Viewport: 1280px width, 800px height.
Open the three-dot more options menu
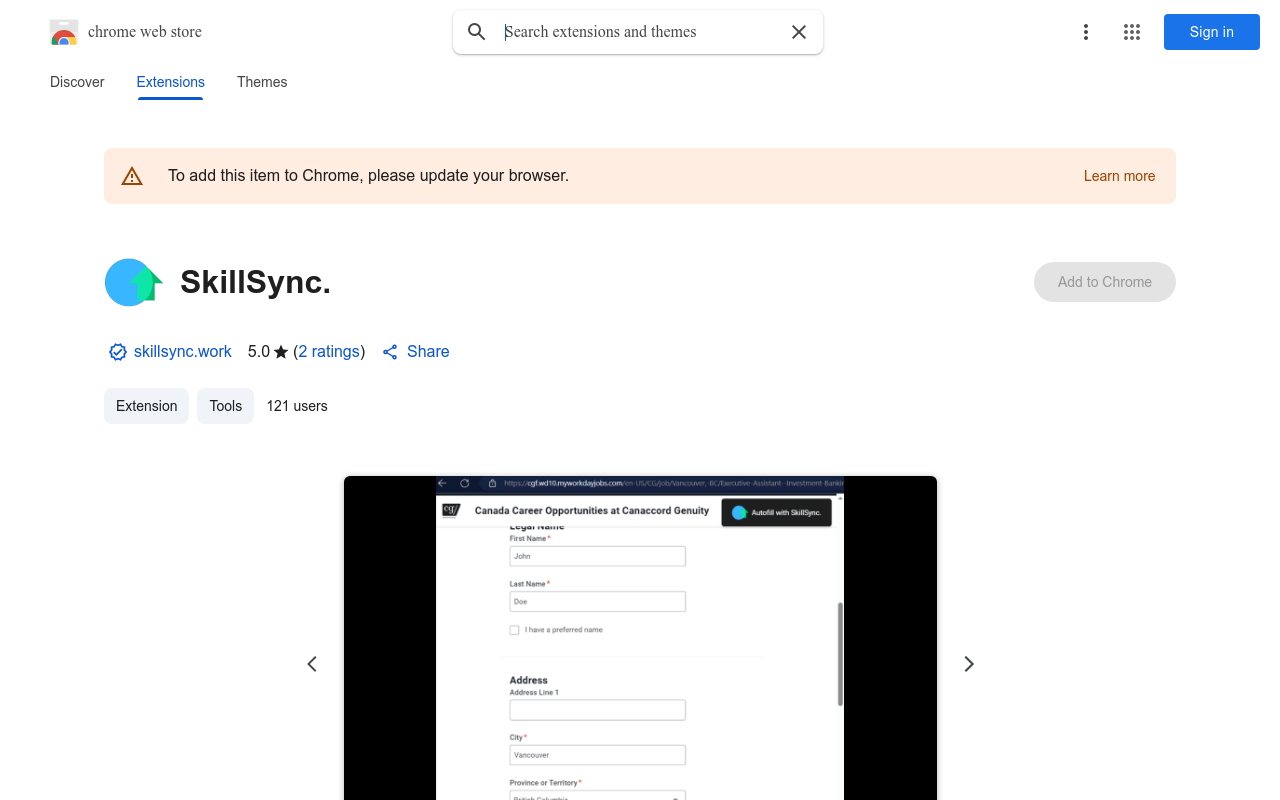point(1086,32)
